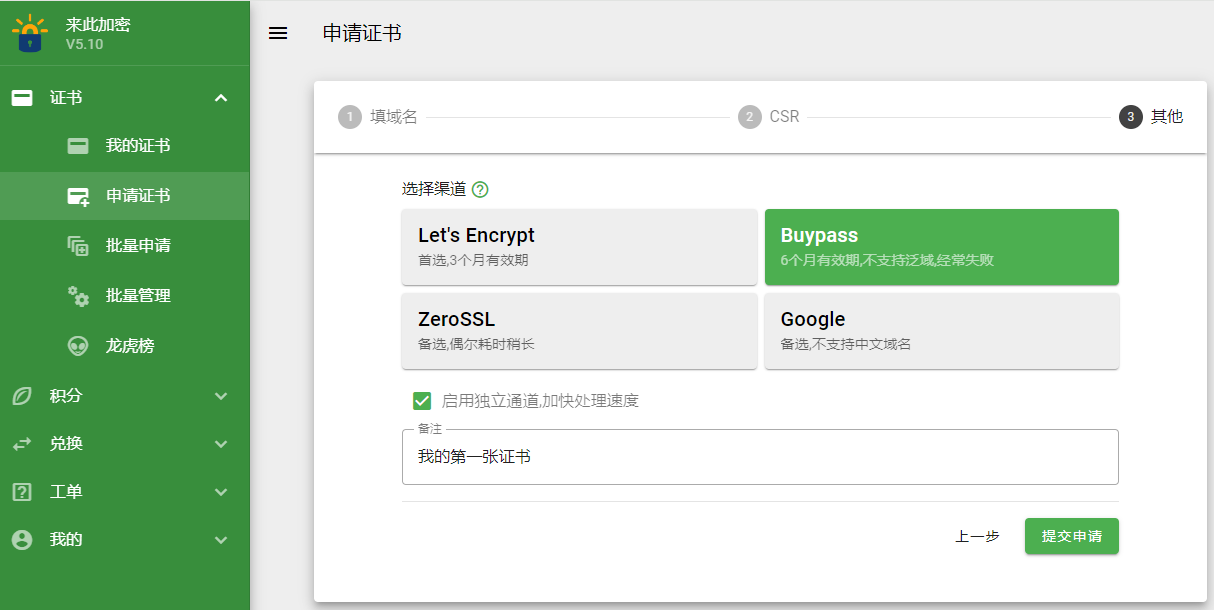Go to step 2 CSR
The width and height of the screenshot is (1214, 610).
click(x=770, y=117)
